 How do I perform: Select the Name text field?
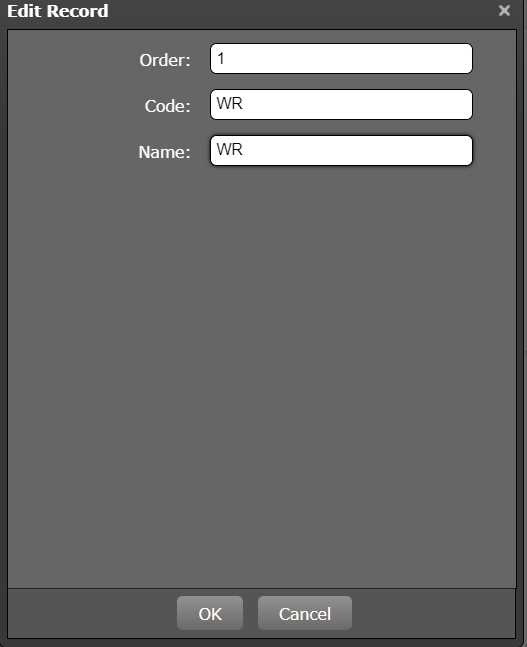coord(341,151)
